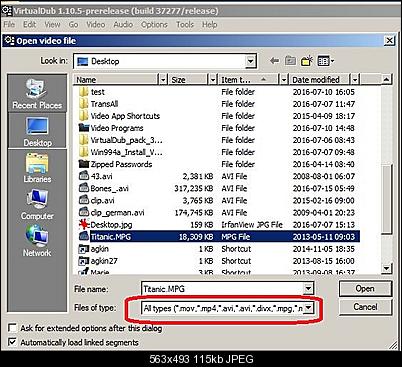Select clip_german.avi file icon

84,212
